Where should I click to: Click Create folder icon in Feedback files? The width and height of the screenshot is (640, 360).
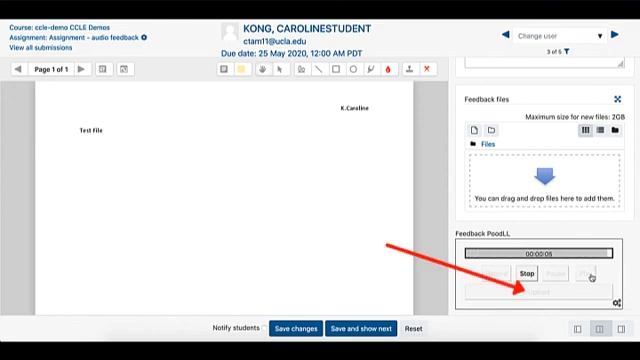click(x=491, y=130)
